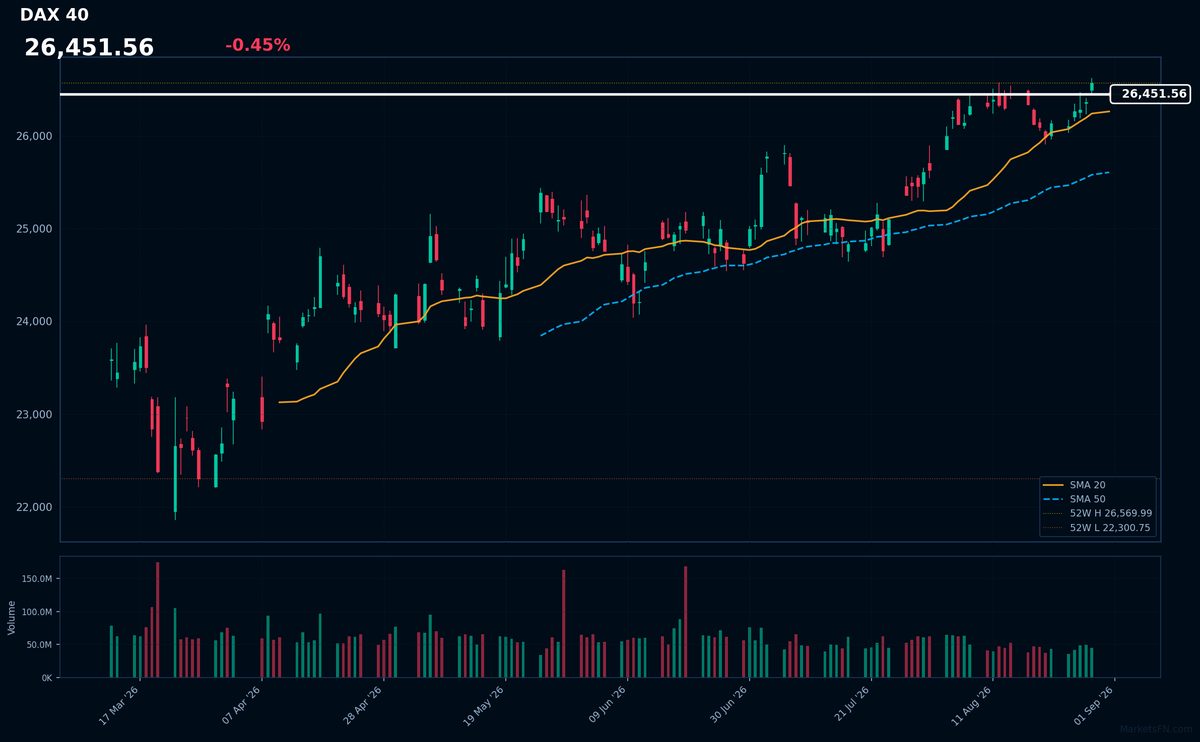Click the 52W L 22,300.75 legend entry
This screenshot has height=742, width=1200.
click(1097, 527)
